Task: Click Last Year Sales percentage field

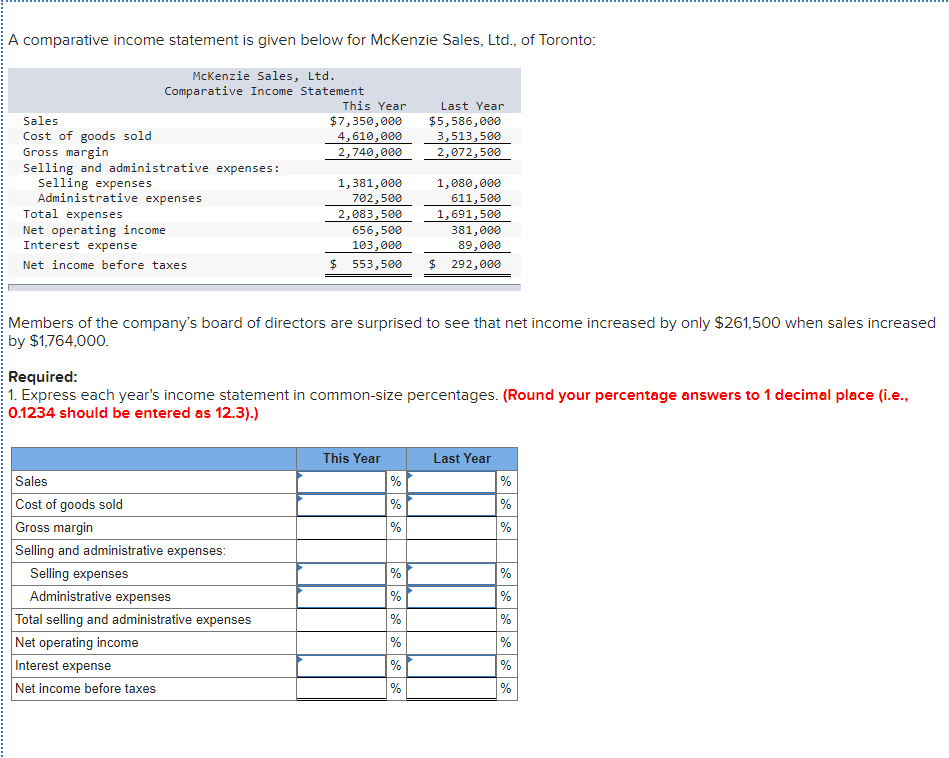Action: pos(452,481)
